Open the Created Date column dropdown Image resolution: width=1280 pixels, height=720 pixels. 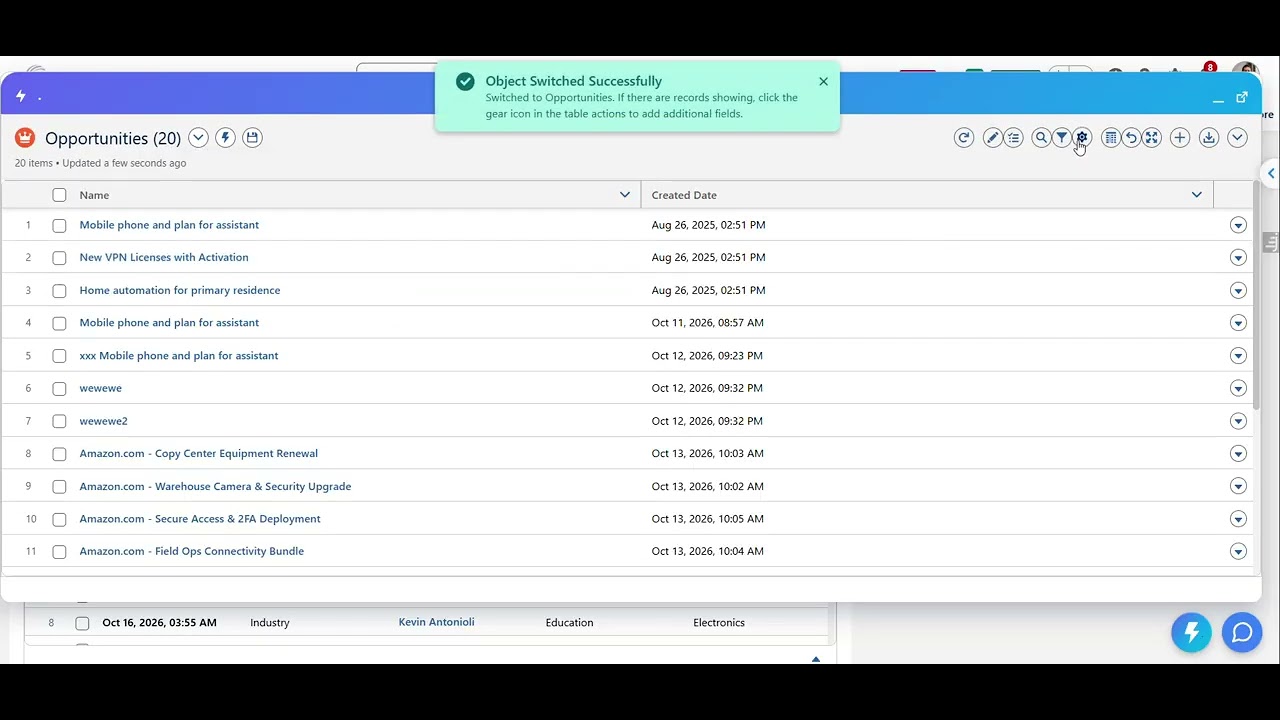pyautogui.click(x=1196, y=195)
